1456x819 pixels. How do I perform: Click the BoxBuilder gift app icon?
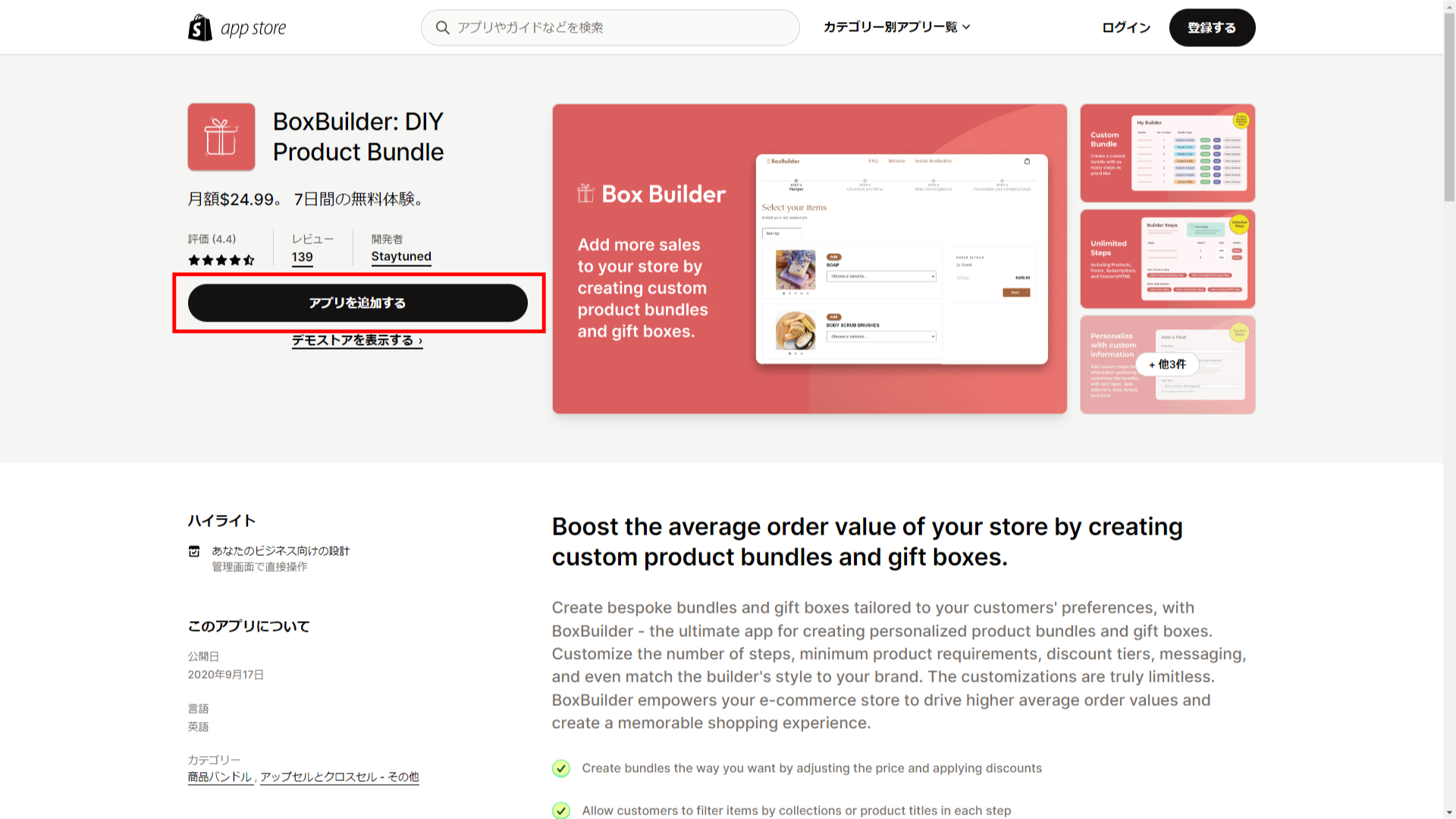click(x=221, y=137)
